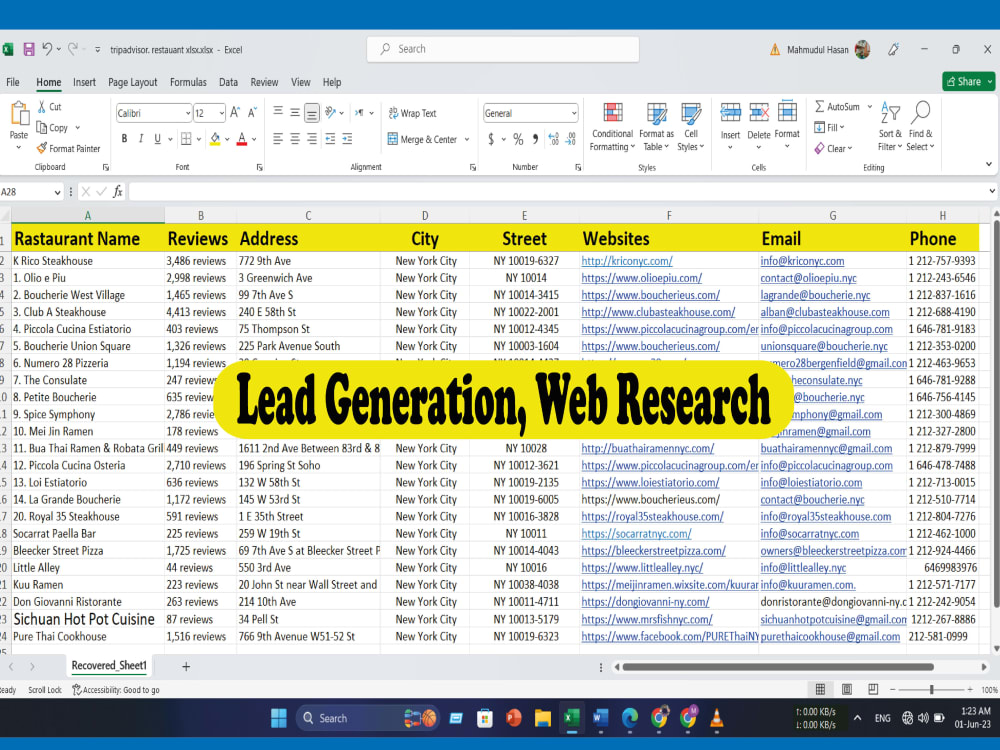Open Find & Select tool
This screenshot has width=1000, height=750.
[x=921, y=127]
